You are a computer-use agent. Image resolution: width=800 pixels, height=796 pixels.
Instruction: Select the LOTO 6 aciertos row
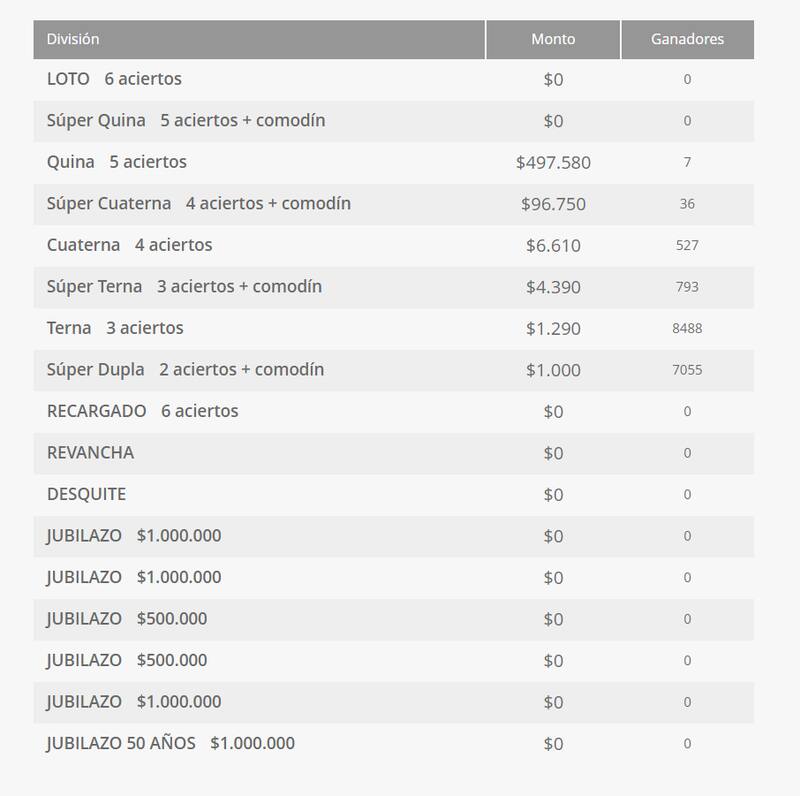coord(114,78)
